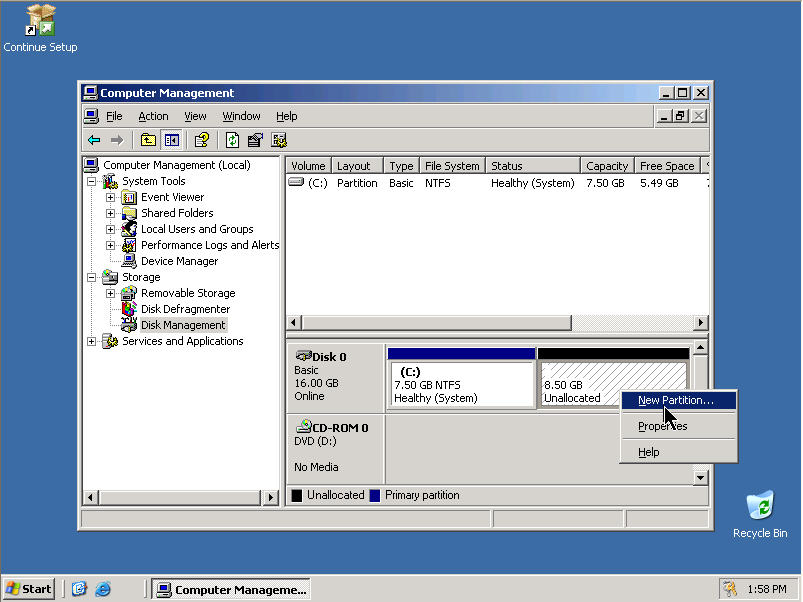803x602 pixels.
Task: Launch Internet Explorer from quick launch
Action: pos(102,589)
